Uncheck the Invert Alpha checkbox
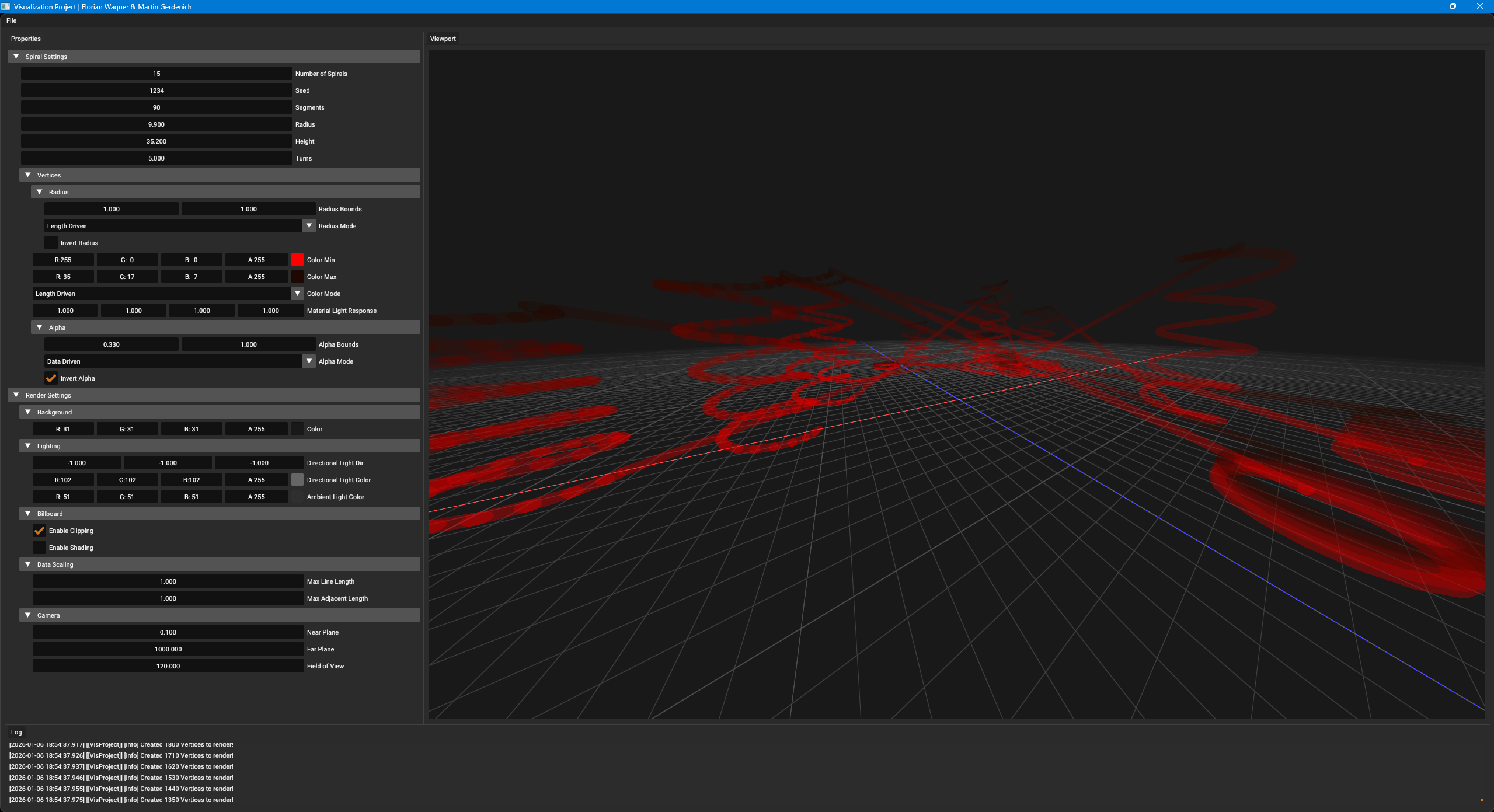This screenshot has height=812, width=1494. [x=51, y=378]
